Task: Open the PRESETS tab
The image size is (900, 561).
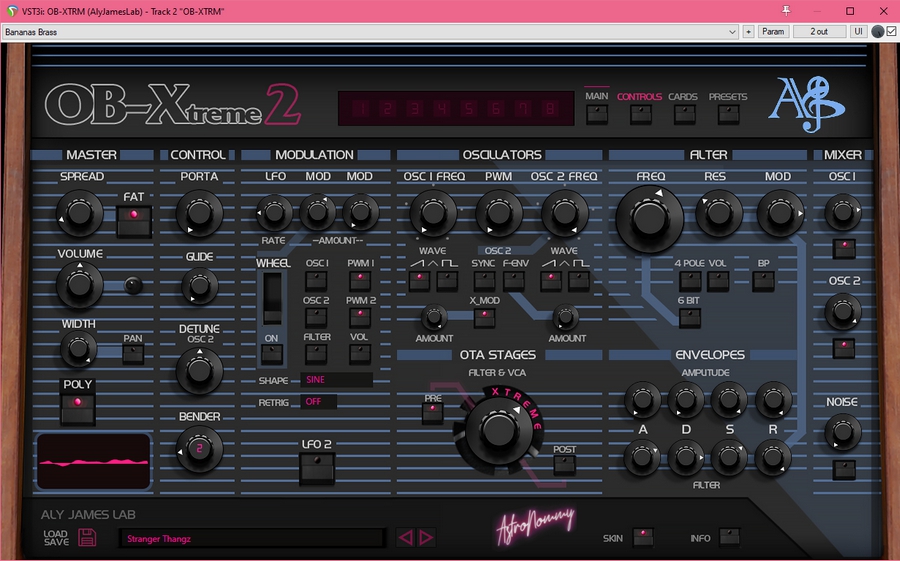Action: coord(728,113)
